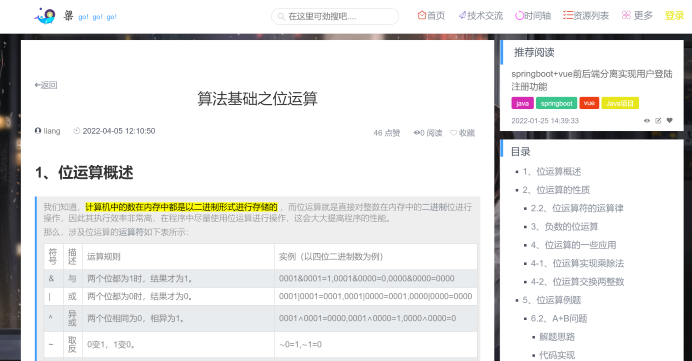Select the Java项目 tag
Screen dimensions: 692x361
click(x=620, y=103)
